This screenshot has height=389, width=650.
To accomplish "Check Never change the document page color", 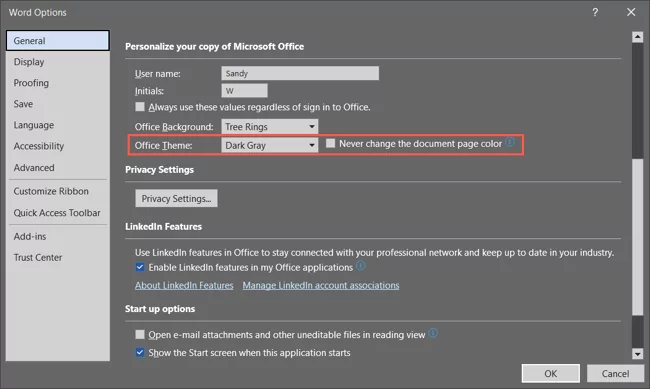I will coord(330,143).
